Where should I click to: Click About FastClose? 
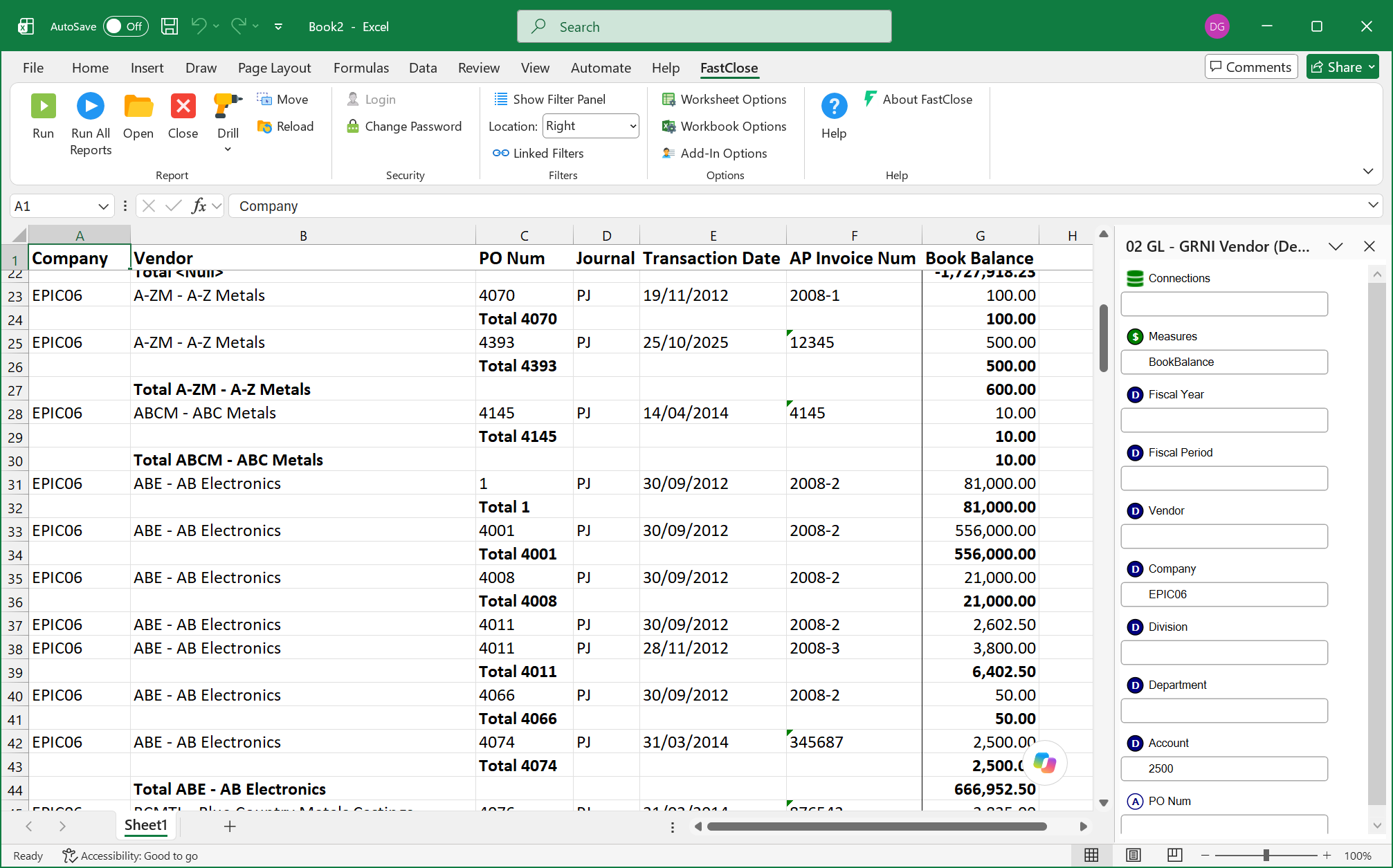pos(918,100)
